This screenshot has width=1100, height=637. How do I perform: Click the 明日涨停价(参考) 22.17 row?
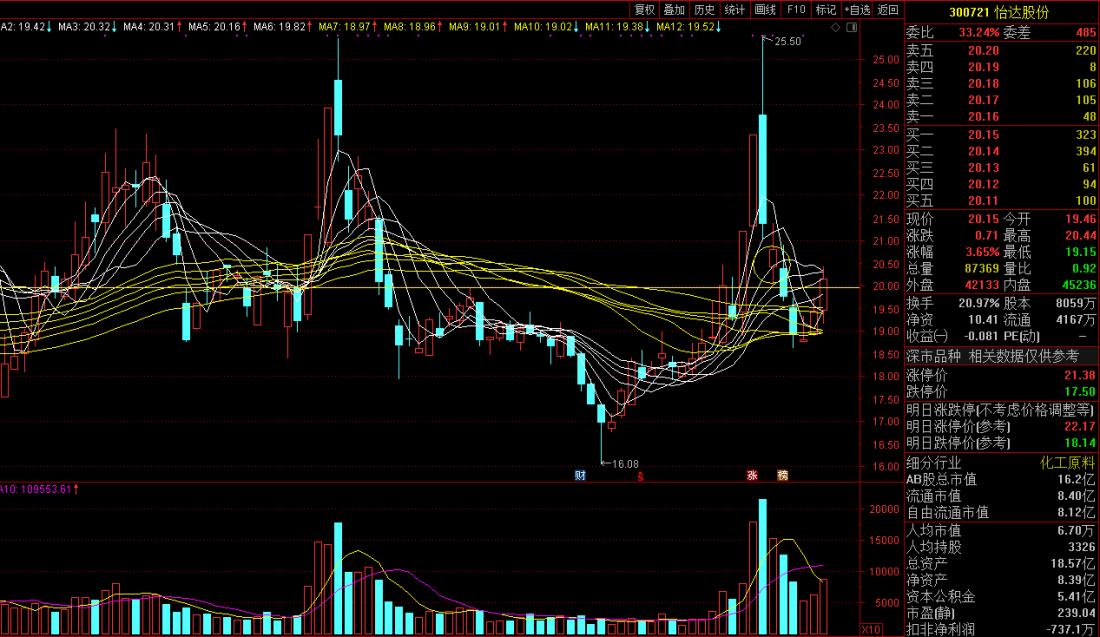[1001, 427]
